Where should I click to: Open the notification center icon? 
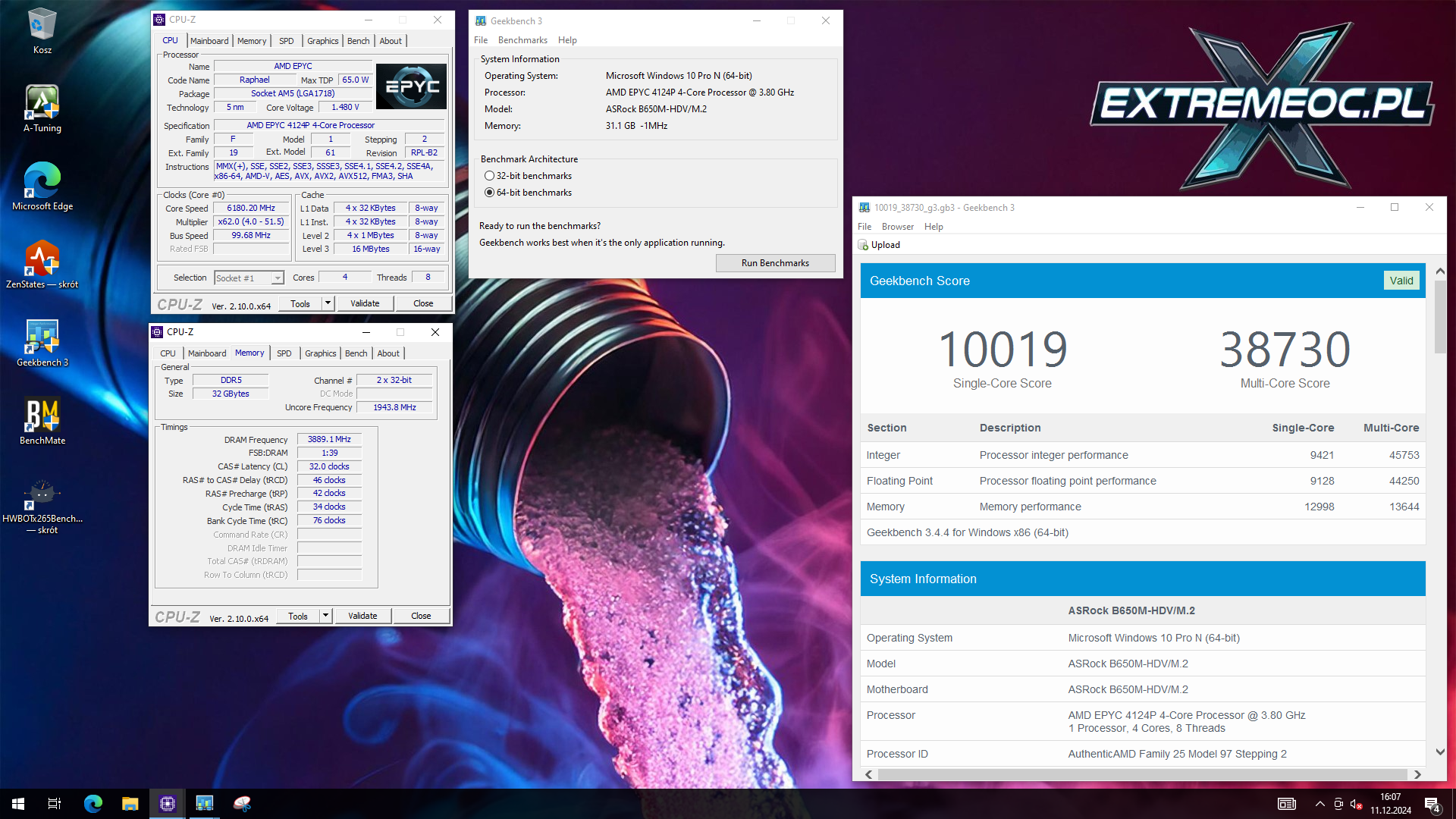tap(1432, 805)
